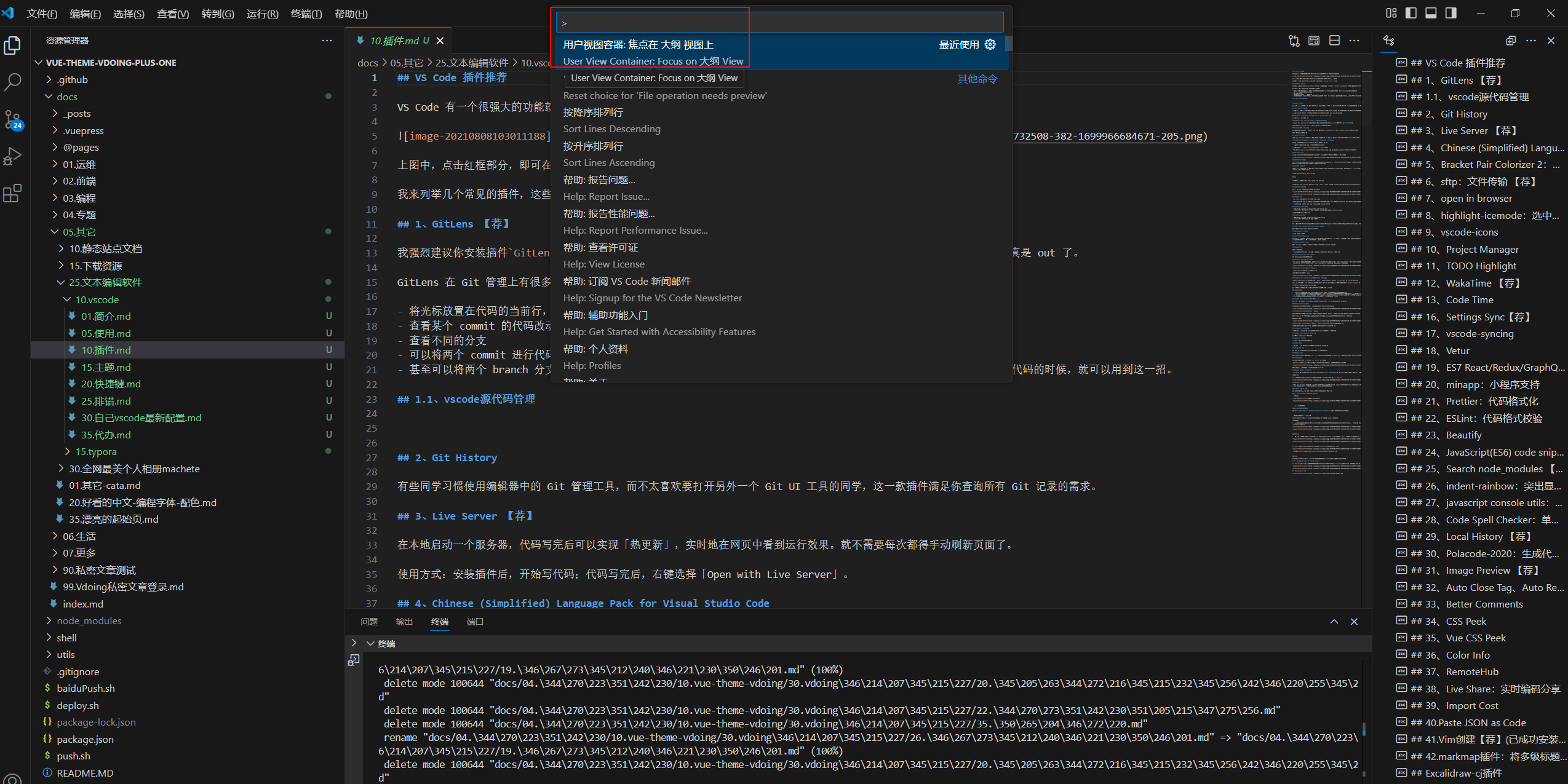Click the command palette input field

point(779,23)
